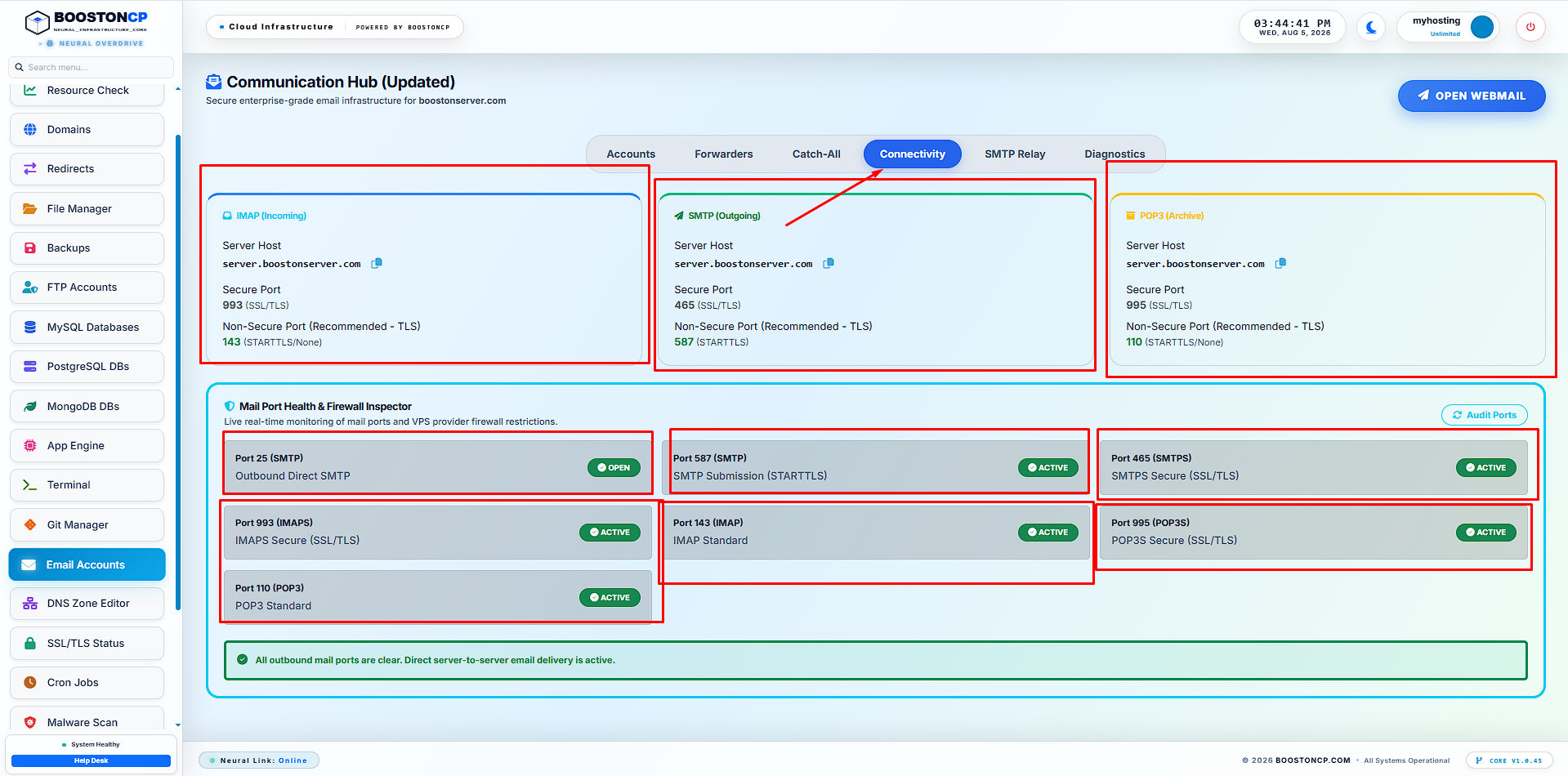This screenshot has height=776, width=1568.
Task: Click the Redirects arrows icon
Action: tap(30, 168)
